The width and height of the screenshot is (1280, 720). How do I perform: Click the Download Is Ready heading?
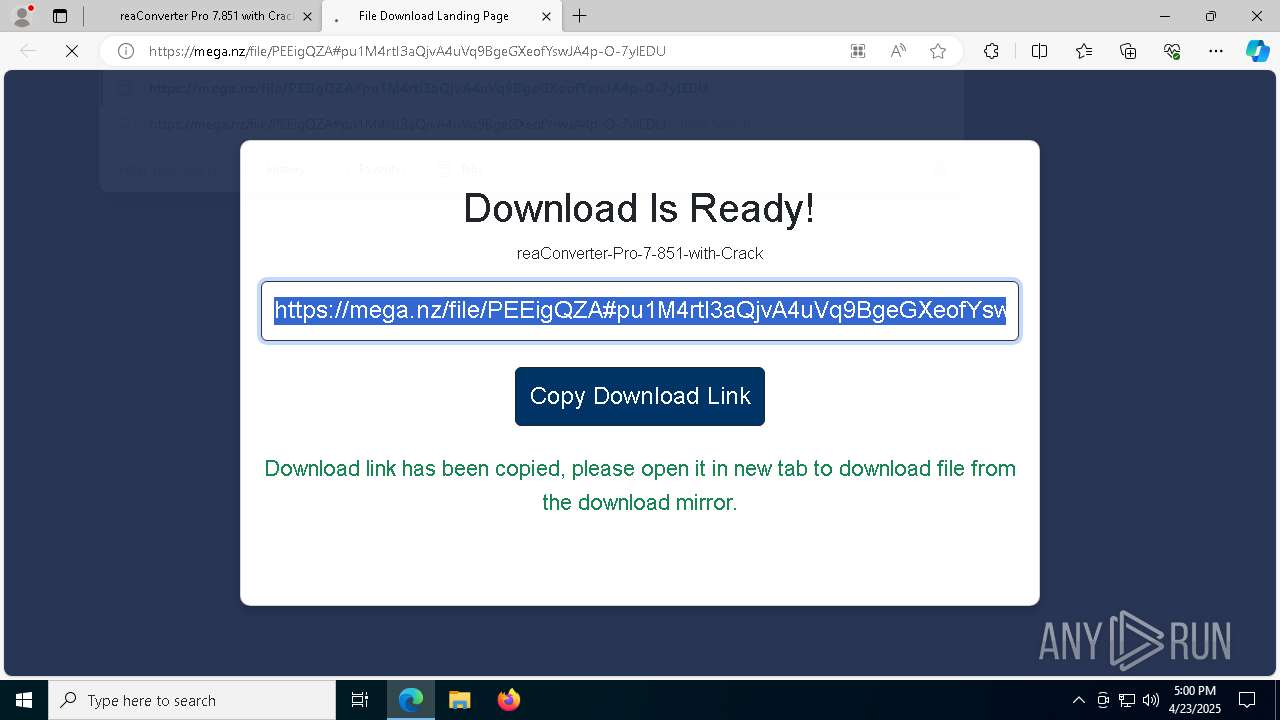tap(640, 208)
